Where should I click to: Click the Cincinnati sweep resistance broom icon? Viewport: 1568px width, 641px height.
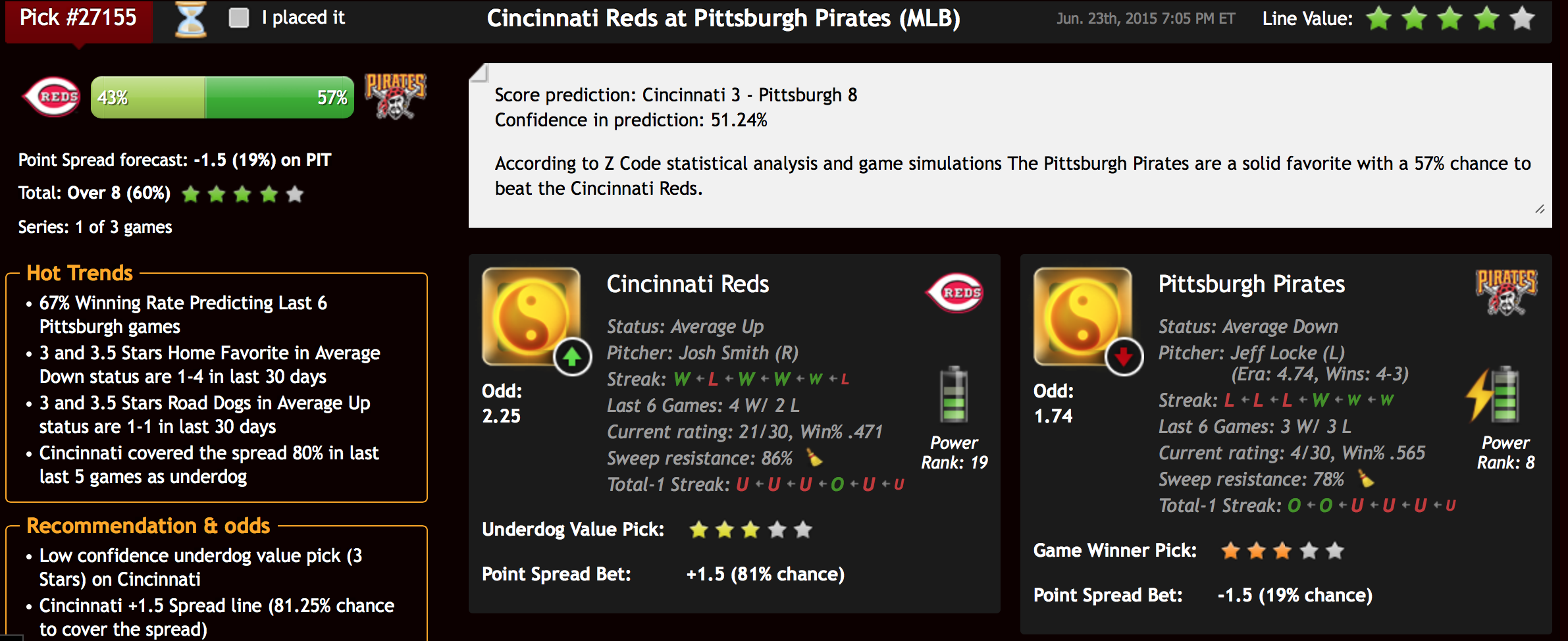(x=814, y=457)
